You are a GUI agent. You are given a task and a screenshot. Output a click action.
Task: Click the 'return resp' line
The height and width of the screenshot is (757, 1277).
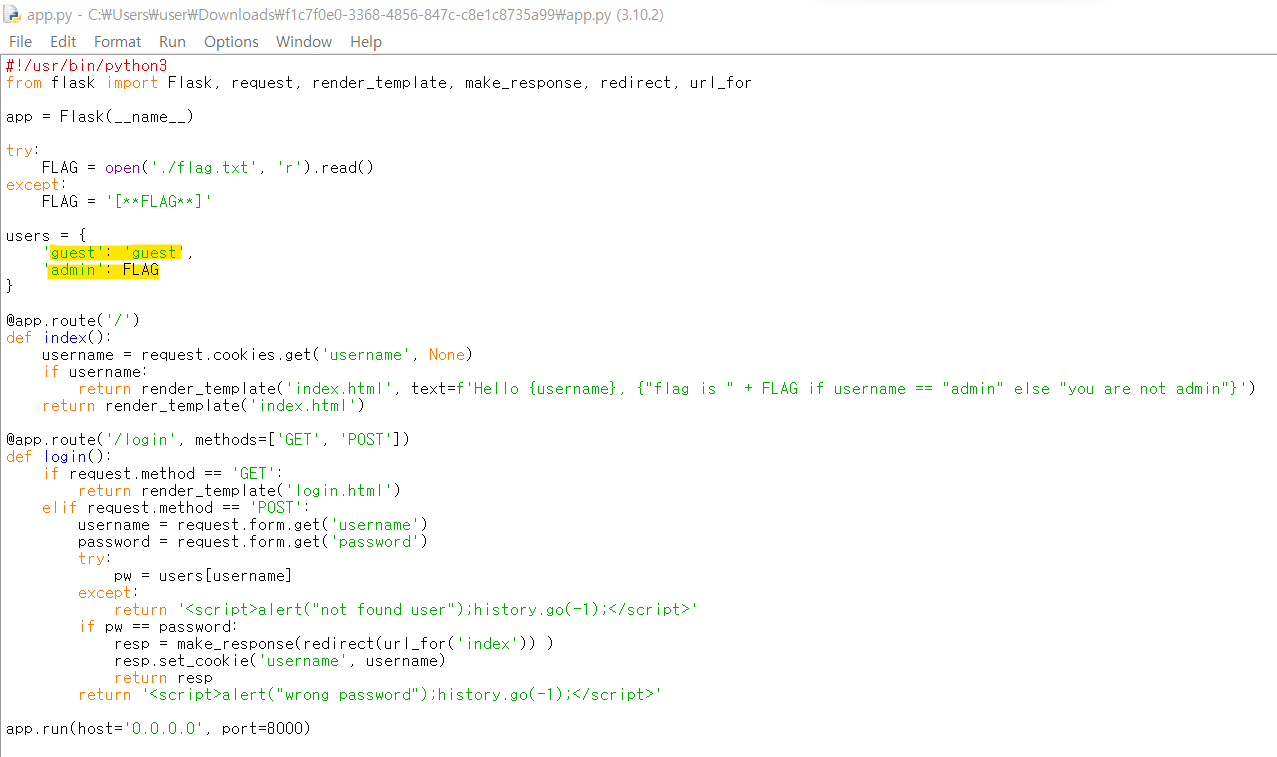[163, 677]
